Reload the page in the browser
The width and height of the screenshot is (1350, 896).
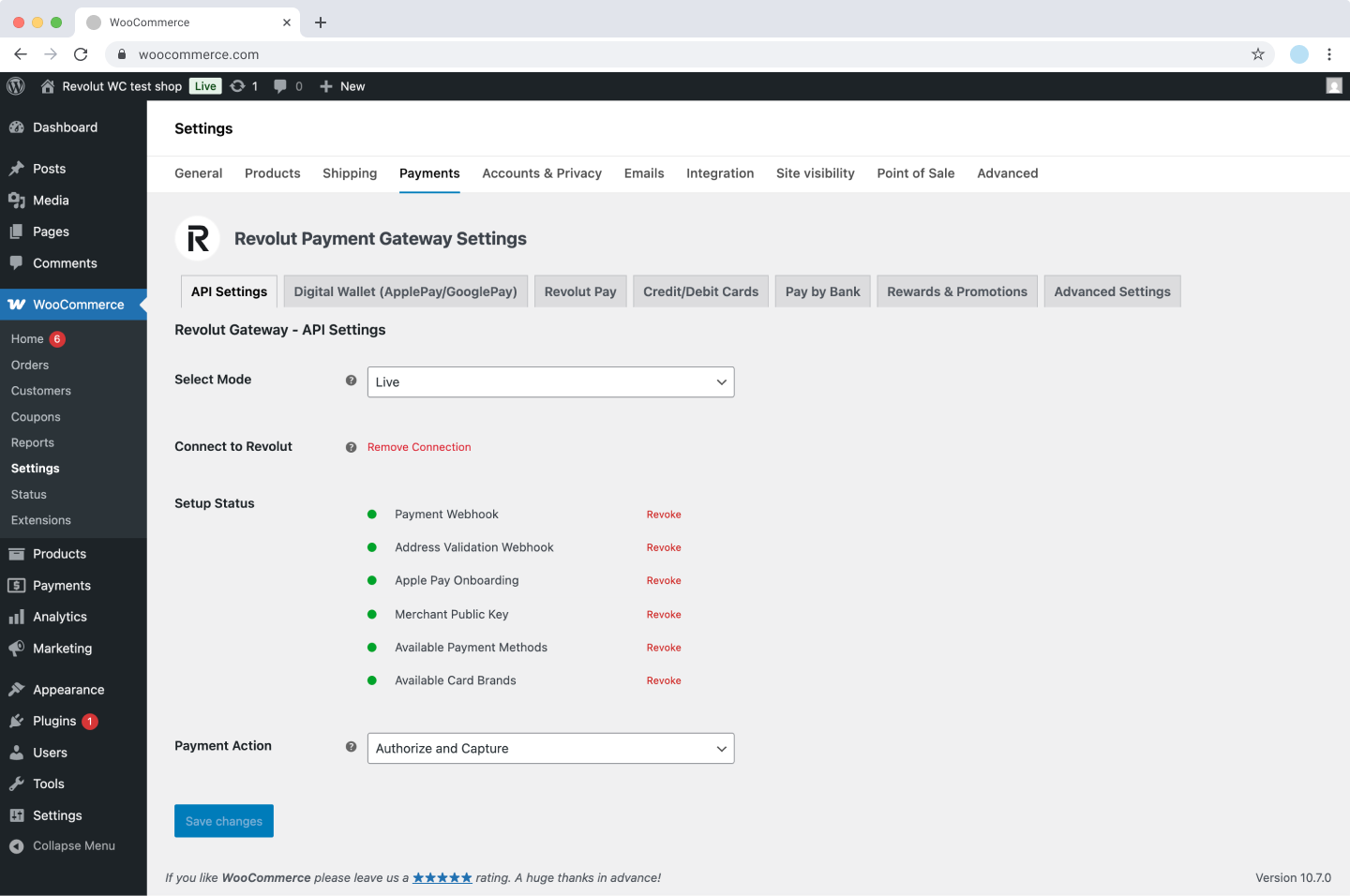(81, 54)
